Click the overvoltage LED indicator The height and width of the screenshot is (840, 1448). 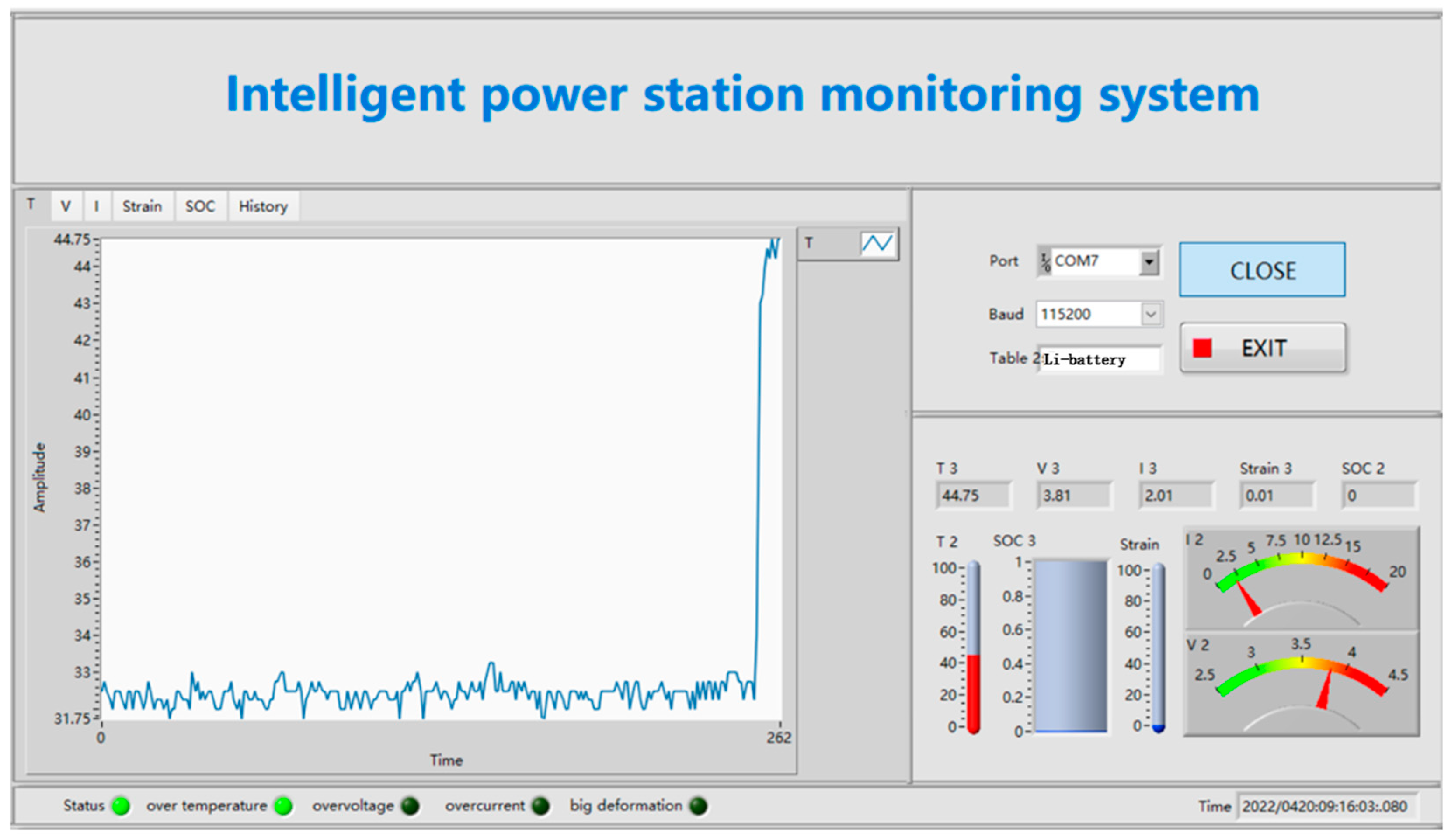coord(410,806)
